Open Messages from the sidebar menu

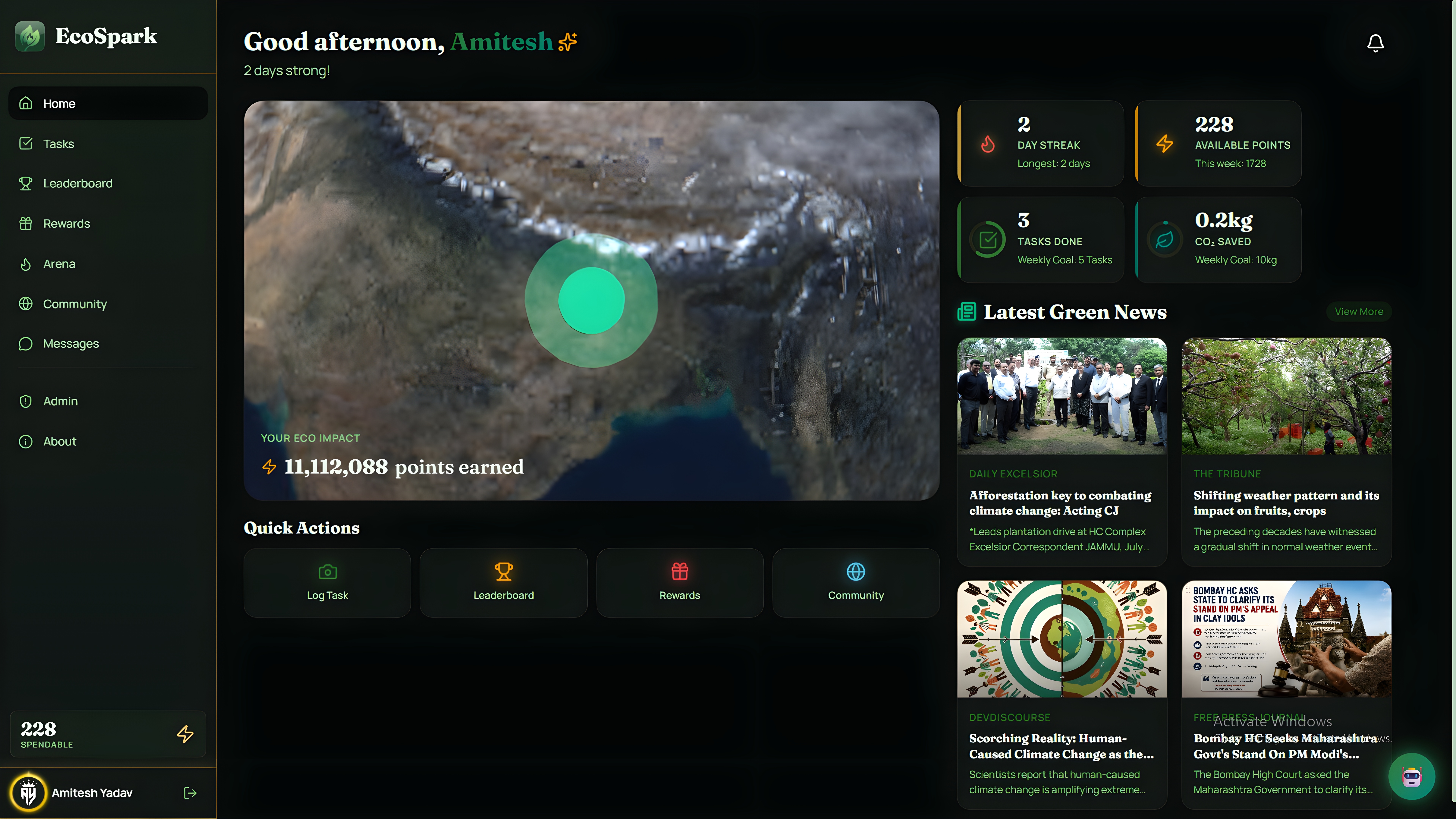(108, 344)
